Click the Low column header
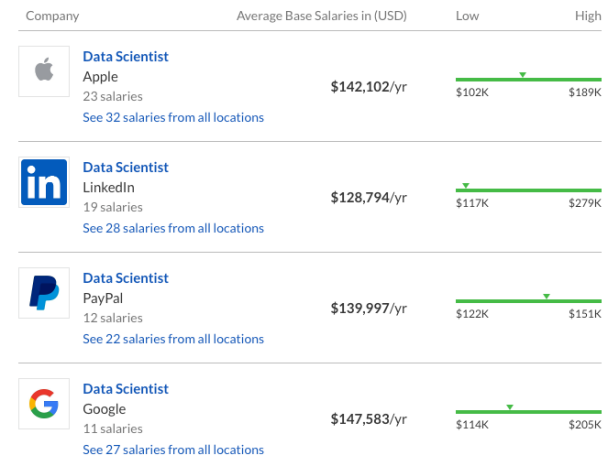This screenshot has width=614, height=473. 467,16
